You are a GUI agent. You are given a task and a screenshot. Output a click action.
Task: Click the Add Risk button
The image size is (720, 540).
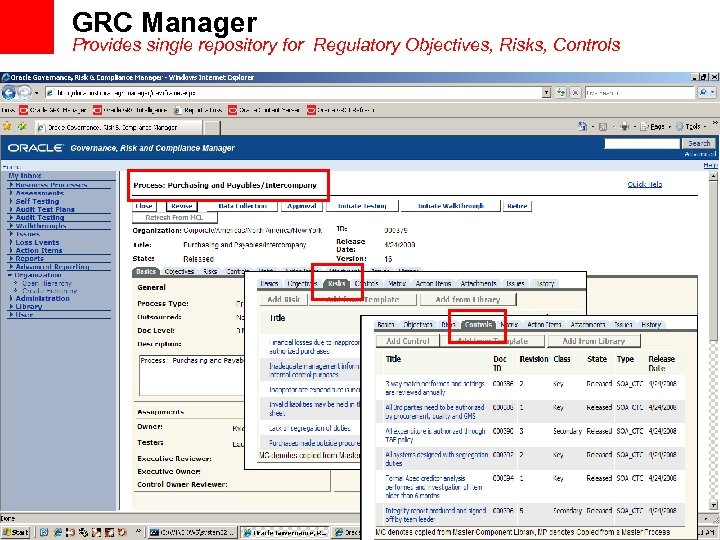[x=283, y=299]
